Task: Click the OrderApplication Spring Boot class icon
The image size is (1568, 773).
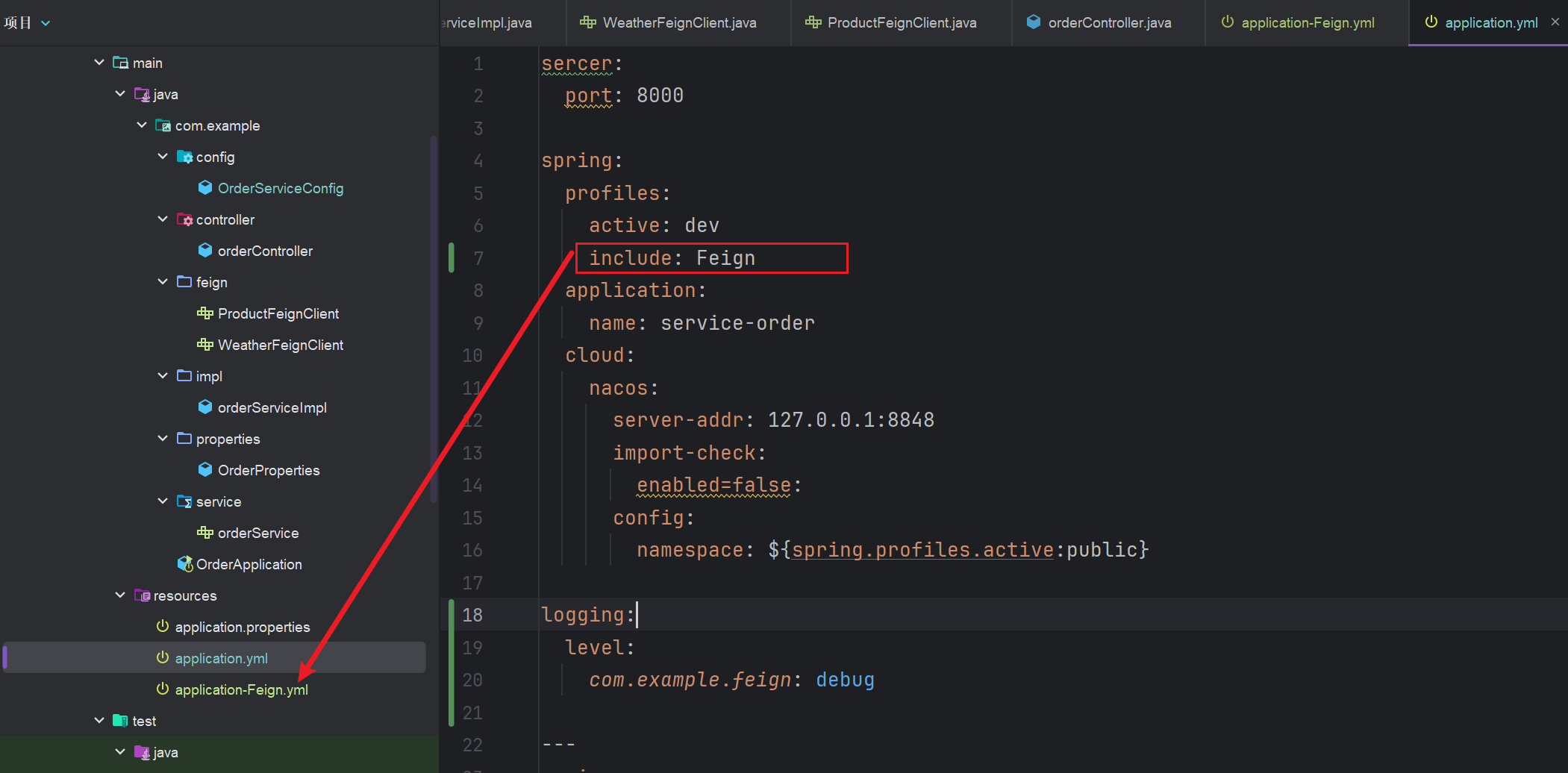Action: point(185,564)
